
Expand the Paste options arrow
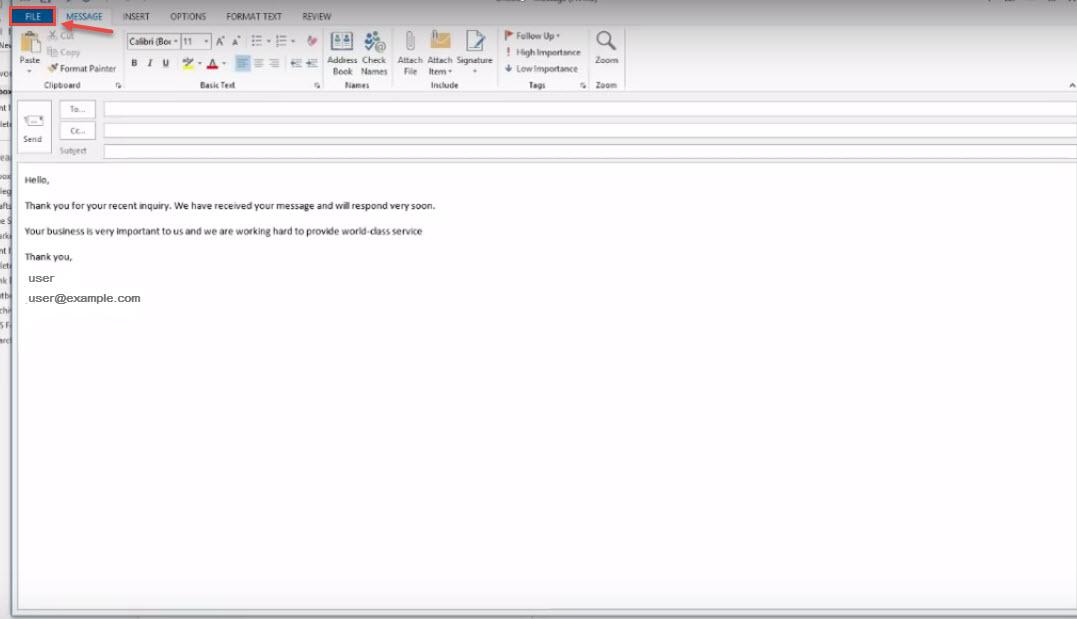30,71
